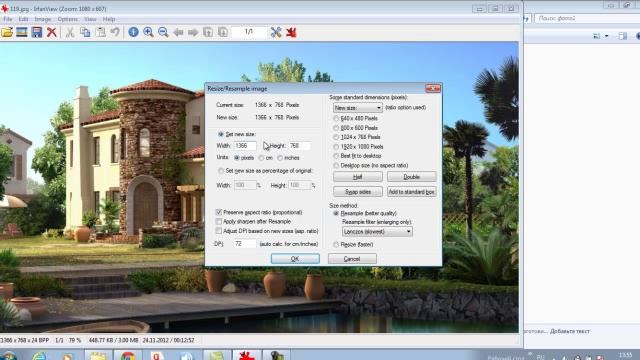The width and height of the screenshot is (640, 360).
Task: Click the red X Delete icon
Action: tap(51, 32)
